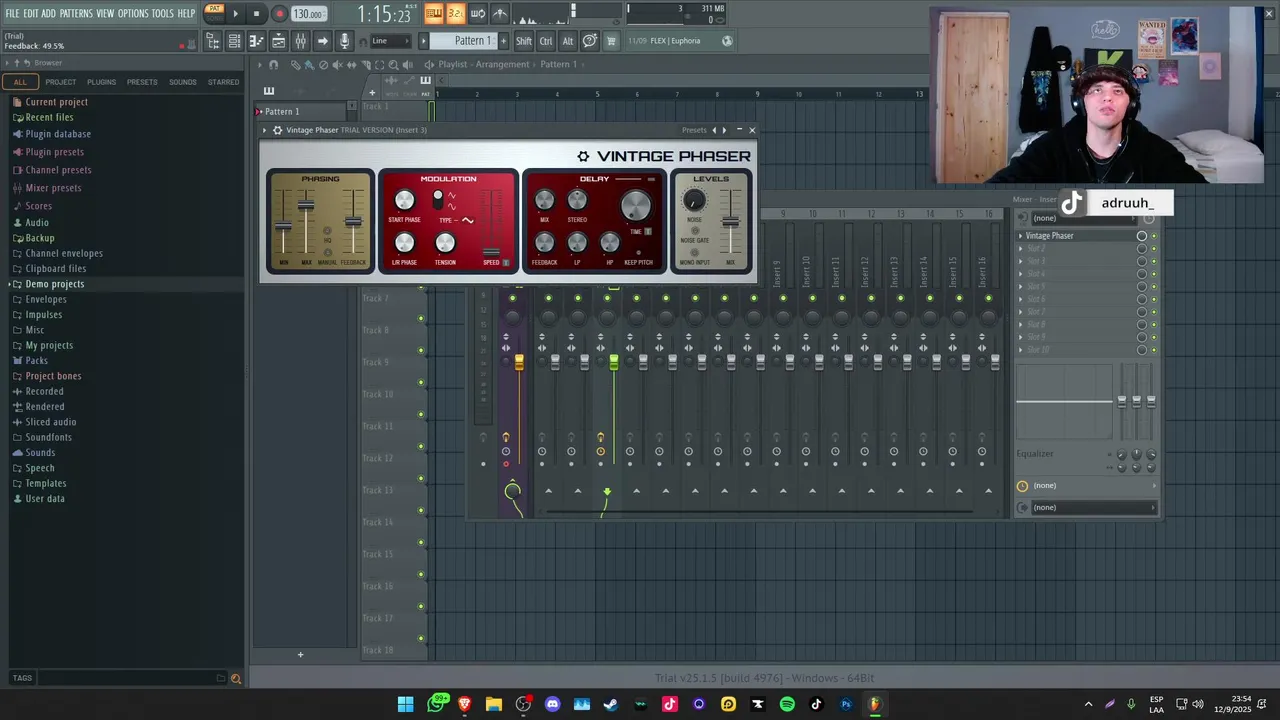Expand the Slot 2 effect menu
This screenshot has height=720, width=1280.
[x=1020, y=249]
